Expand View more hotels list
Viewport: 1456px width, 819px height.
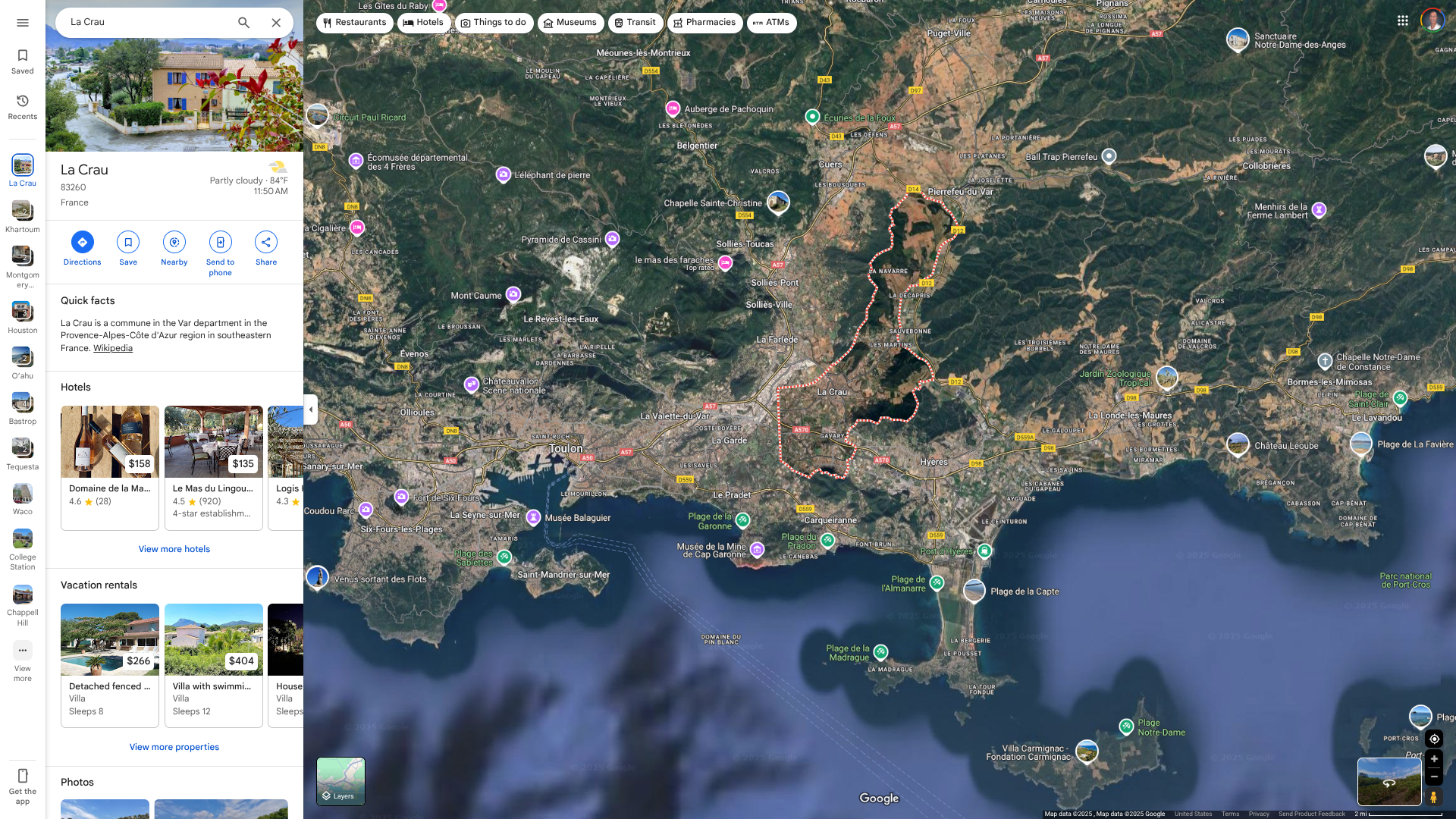[x=174, y=549]
